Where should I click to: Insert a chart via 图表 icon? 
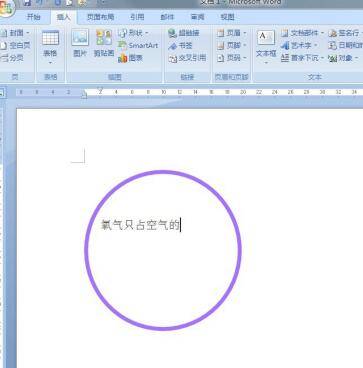coord(130,58)
